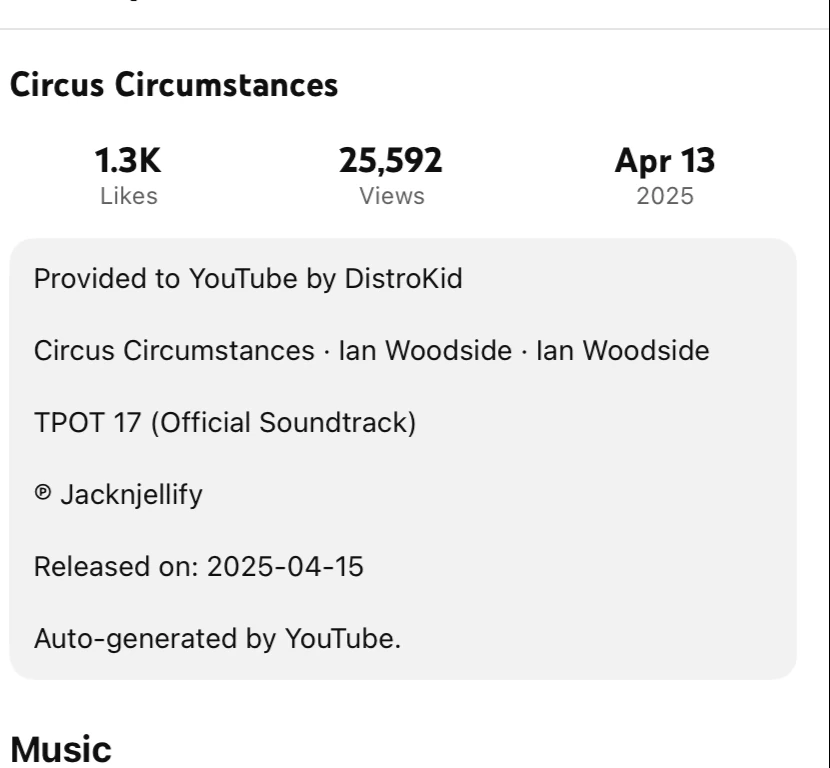Click the Views label
Screen dimensions: 830x768
391,197
